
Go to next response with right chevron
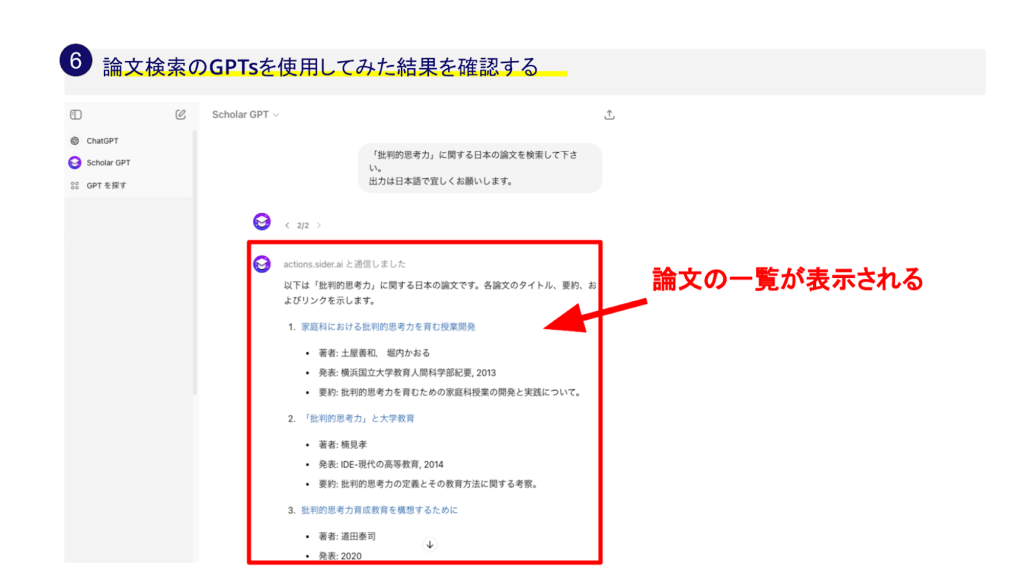click(x=320, y=226)
